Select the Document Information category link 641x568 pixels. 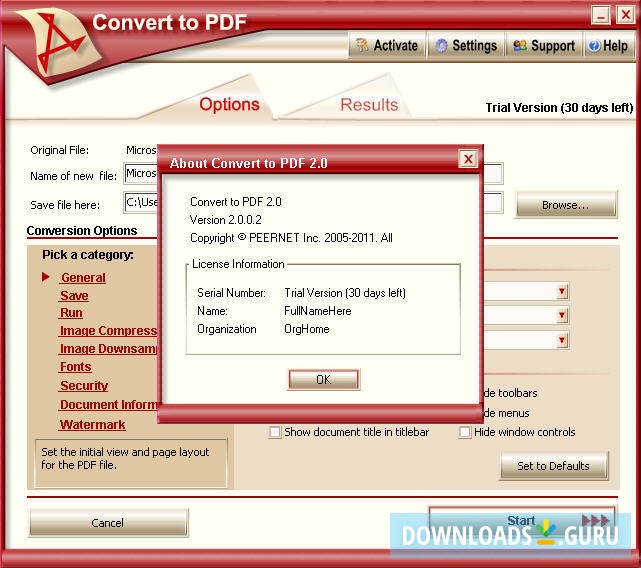click(108, 404)
